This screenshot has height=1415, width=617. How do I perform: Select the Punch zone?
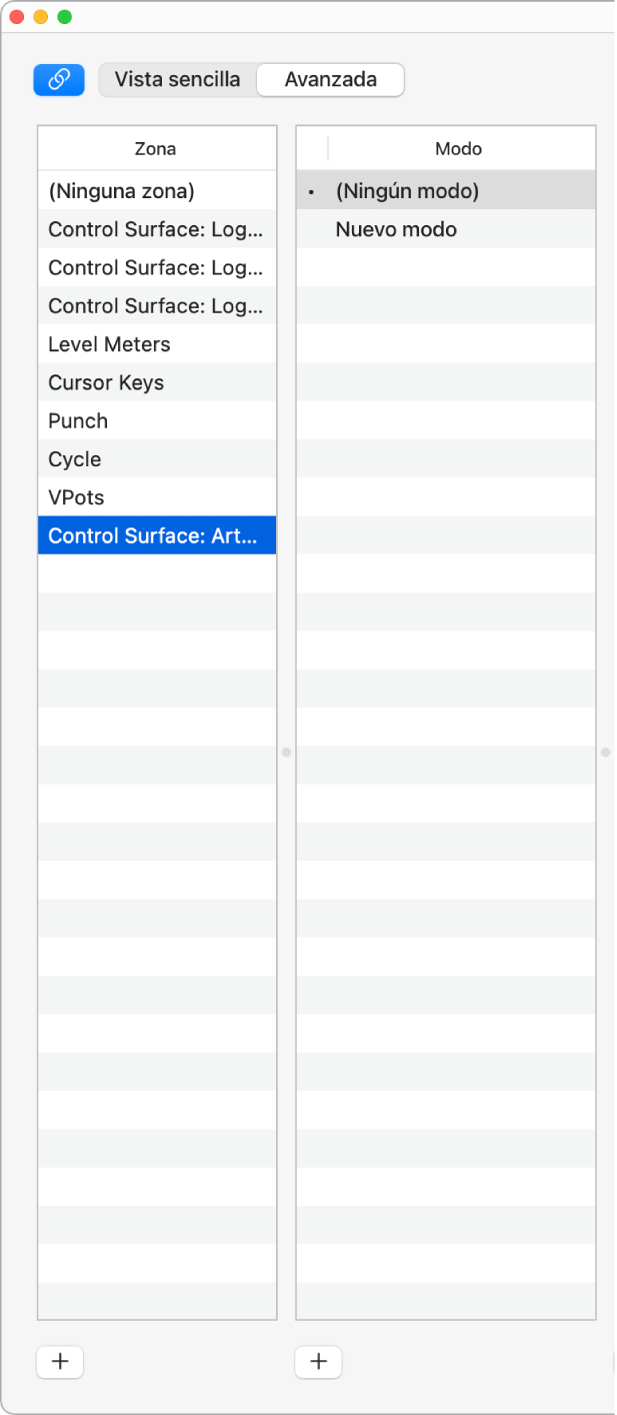(x=78, y=421)
